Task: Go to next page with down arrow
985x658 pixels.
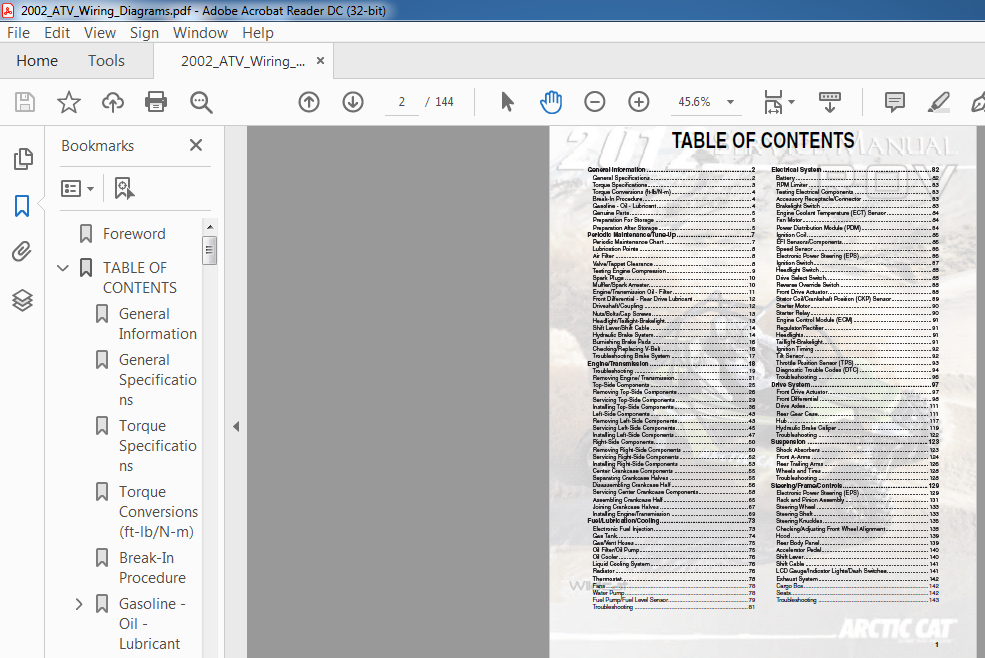Action: click(353, 102)
